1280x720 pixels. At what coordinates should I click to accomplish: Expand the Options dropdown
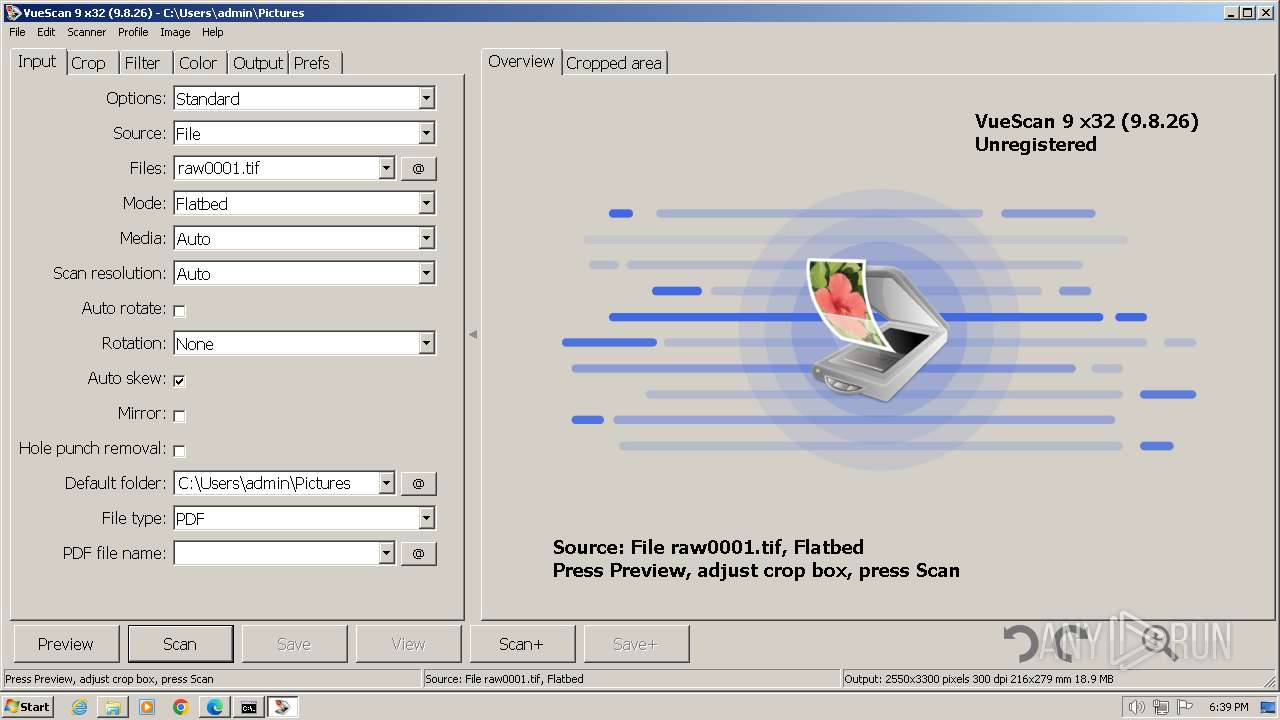coord(427,98)
